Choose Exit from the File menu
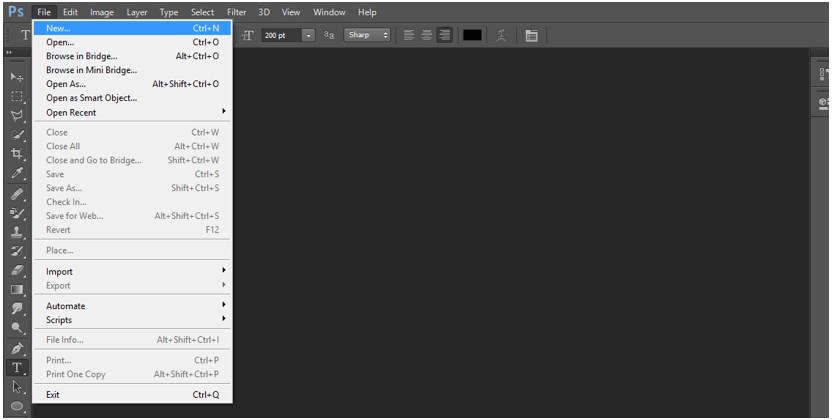 coord(132,395)
